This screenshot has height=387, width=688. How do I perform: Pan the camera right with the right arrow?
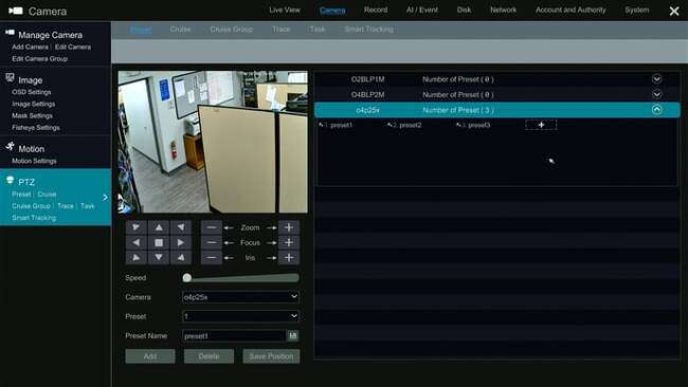point(180,243)
